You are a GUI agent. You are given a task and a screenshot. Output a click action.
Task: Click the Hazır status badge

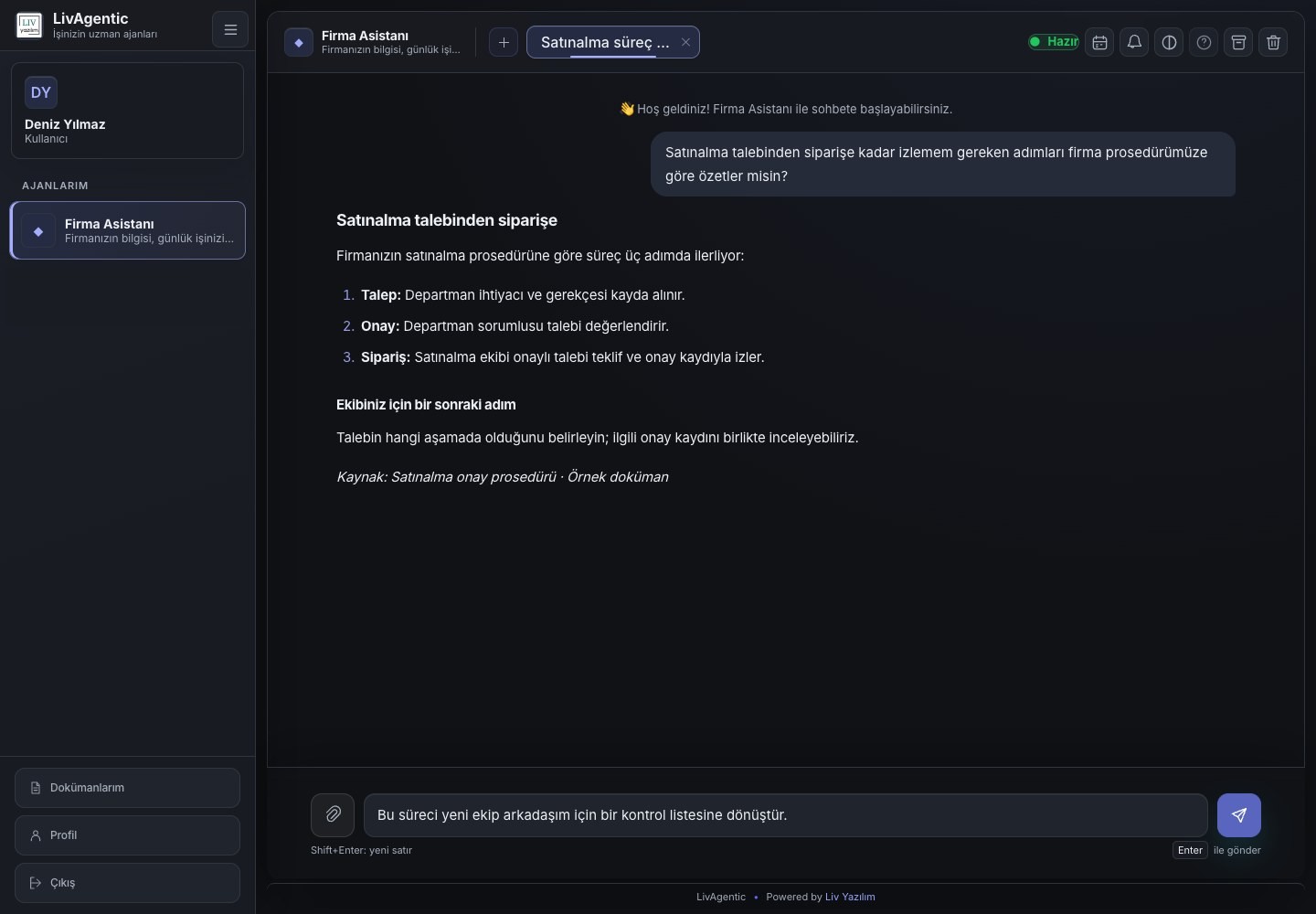(x=1053, y=42)
